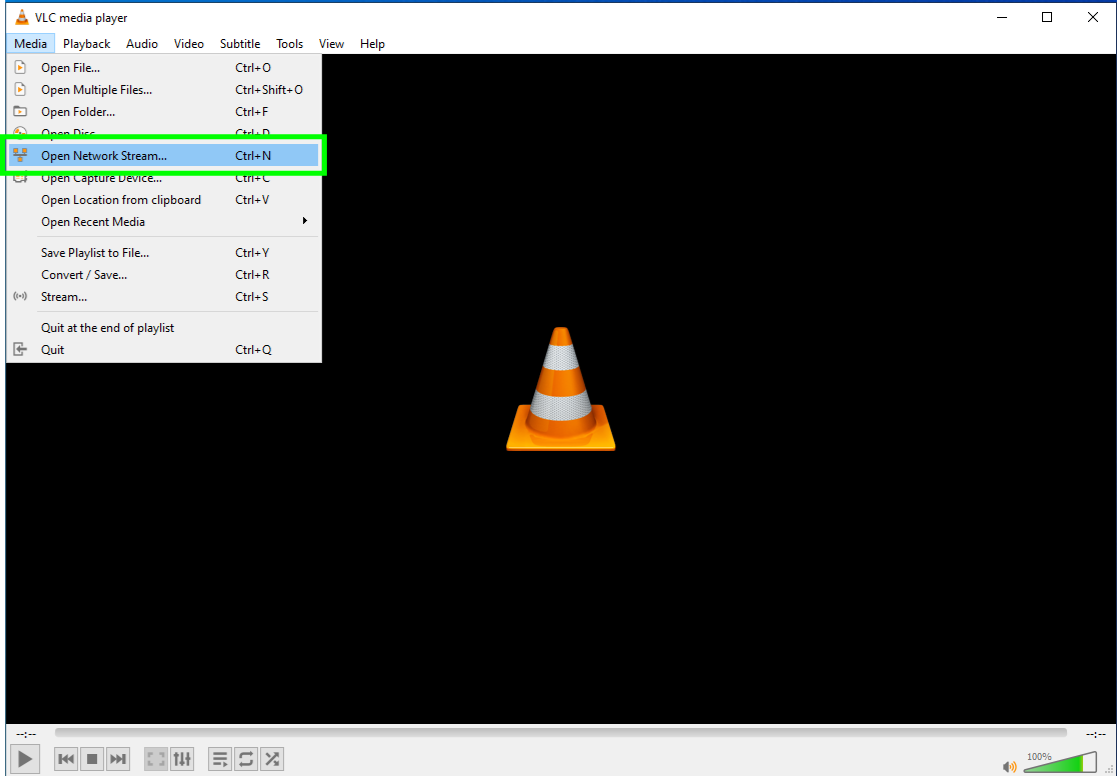Click the Stop playback icon
The width and height of the screenshot is (1117, 776).
coord(91,758)
